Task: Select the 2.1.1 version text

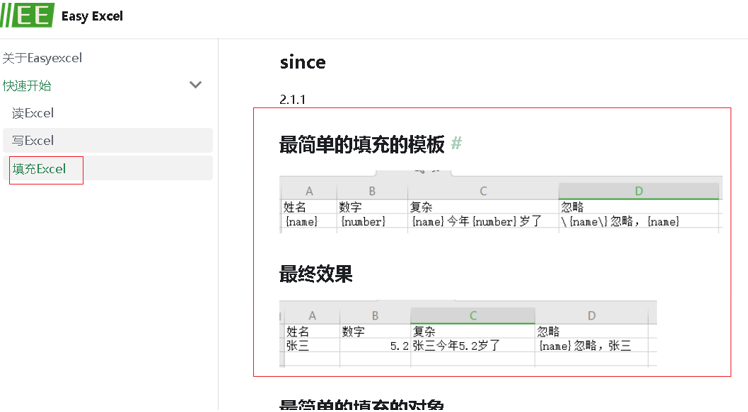Action: click(x=292, y=100)
